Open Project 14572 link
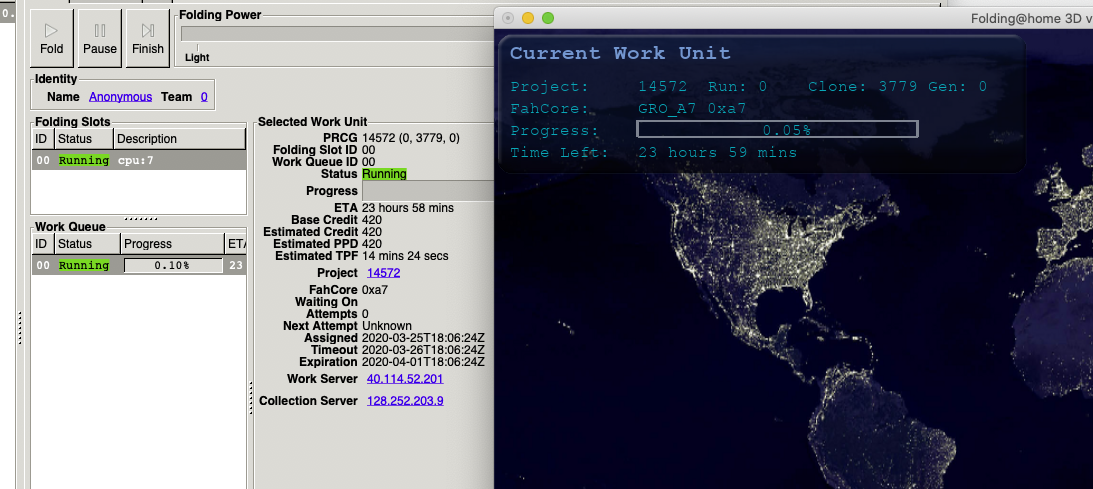The image size is (1093, 489). (x=383, y=273)
